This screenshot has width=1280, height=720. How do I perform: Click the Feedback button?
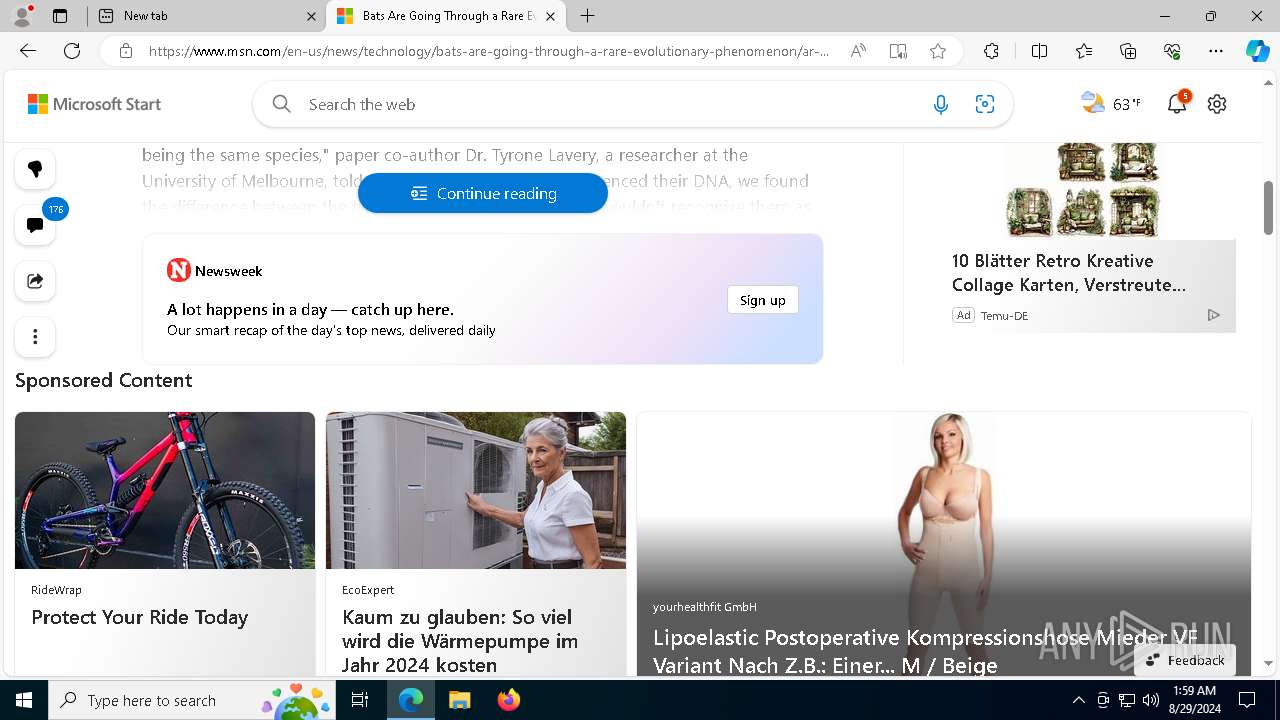coord(1185,660)
